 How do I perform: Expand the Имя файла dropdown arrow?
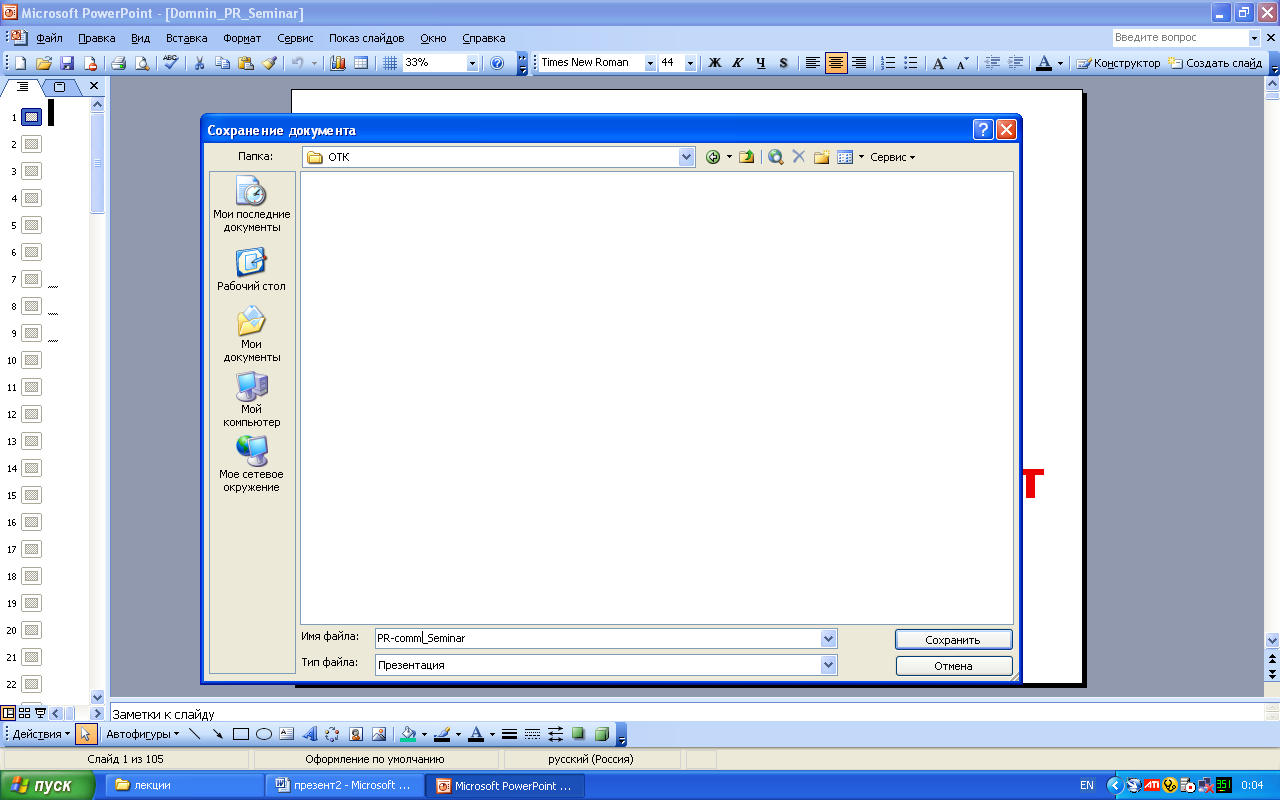tap(828, 638)
